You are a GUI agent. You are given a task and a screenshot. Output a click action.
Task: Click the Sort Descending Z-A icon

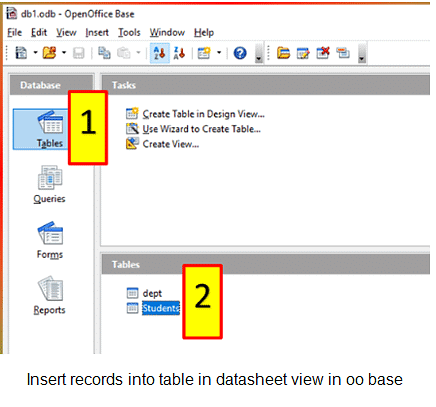tap(179, 53)
